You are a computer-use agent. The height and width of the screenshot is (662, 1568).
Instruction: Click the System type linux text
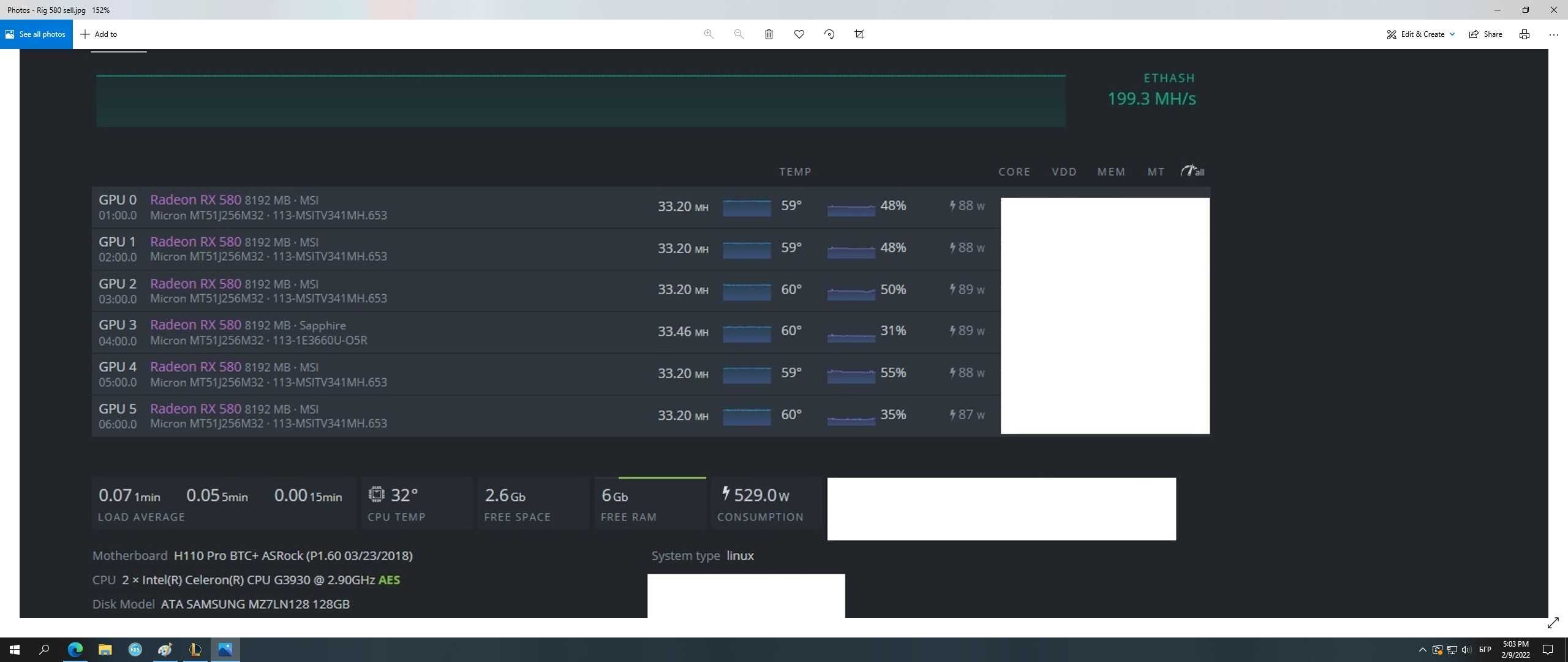tap(703, 556)
